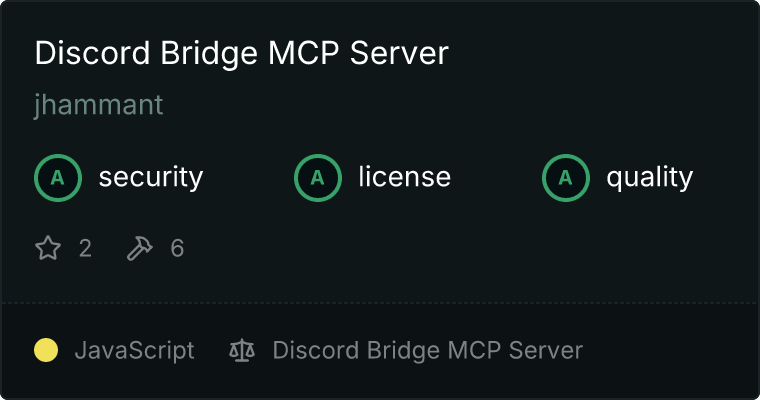Click the letter A inside security badge
The height and width of the screenshot is (400, 760).
[x=58, y=178]
